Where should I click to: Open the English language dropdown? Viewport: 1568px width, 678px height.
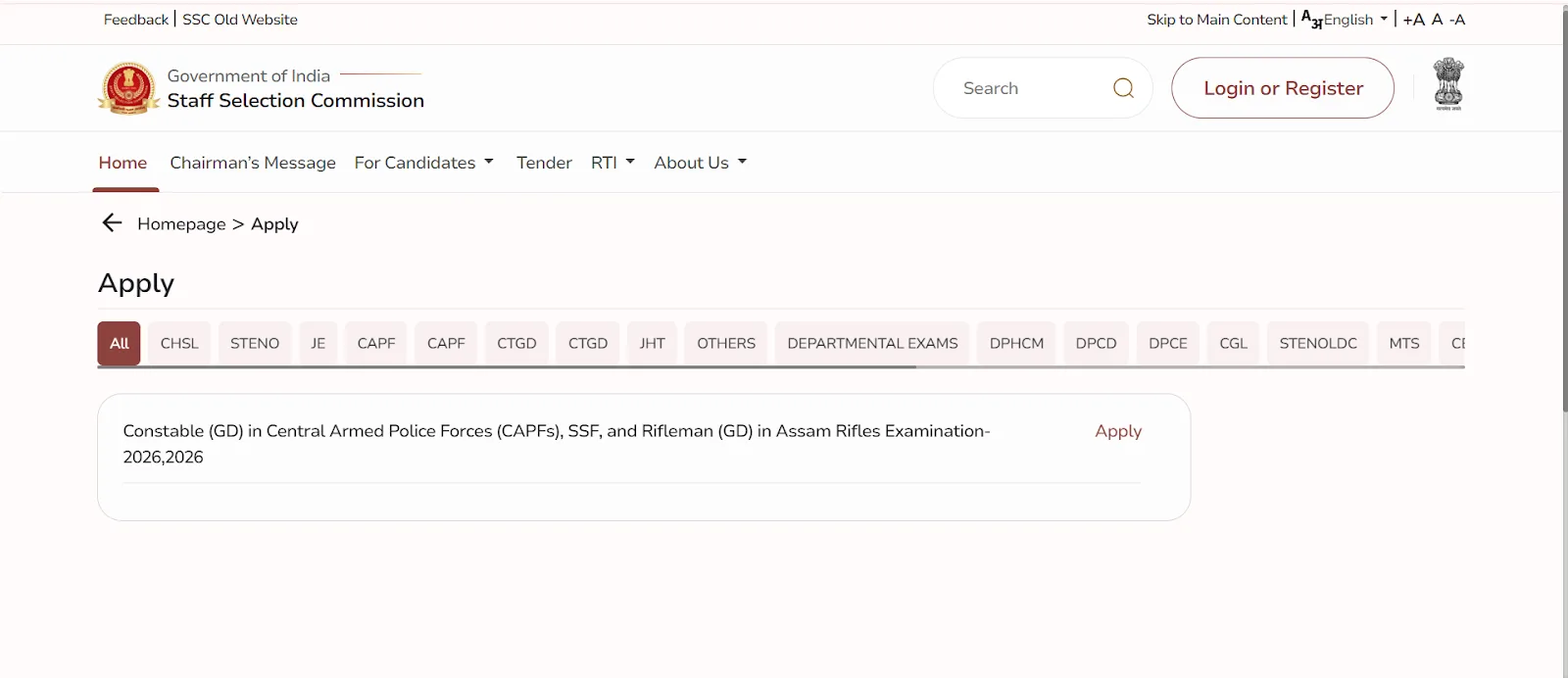[1355, 20]
